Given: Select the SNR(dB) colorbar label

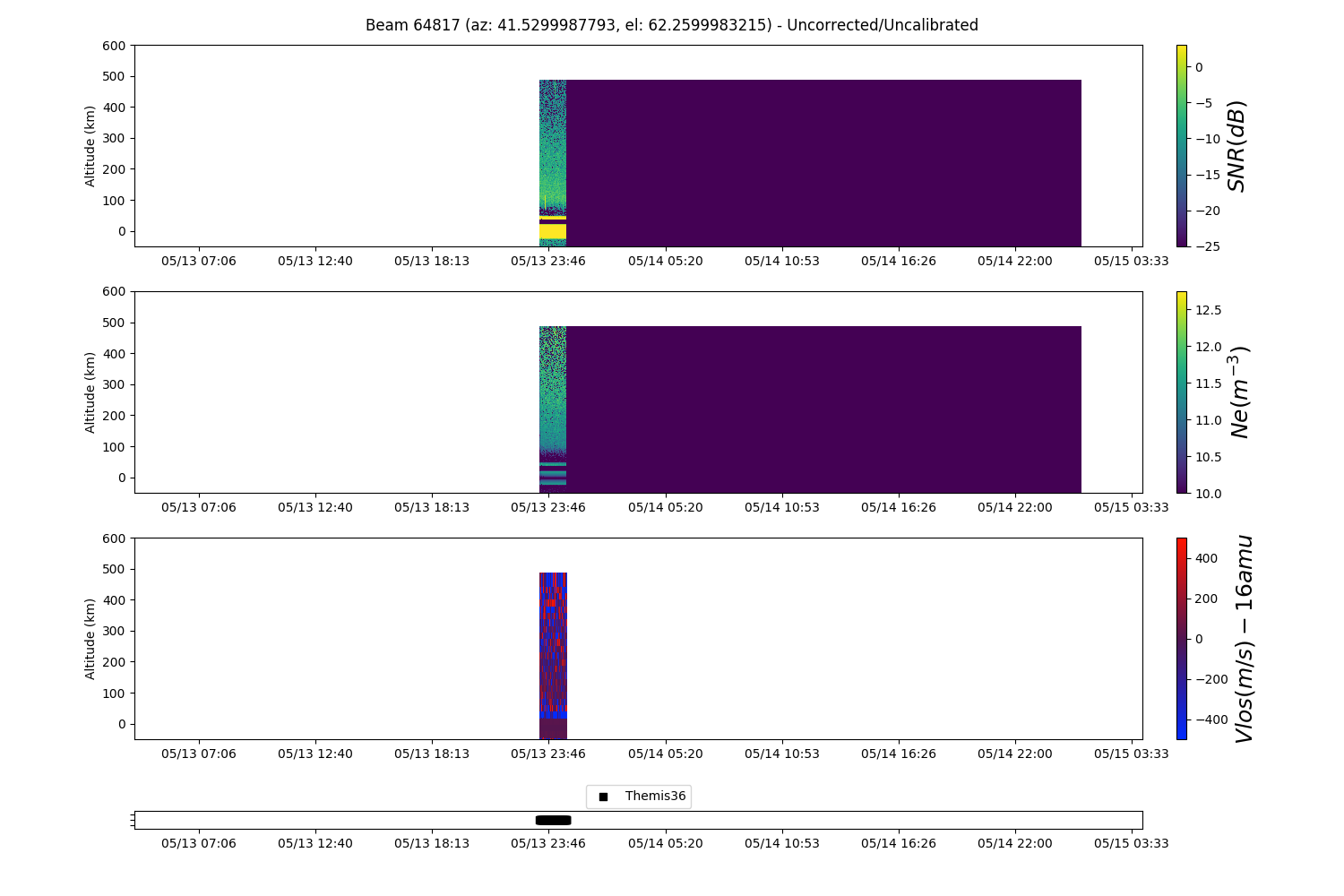Looking at the screenshot, I should (x=1237, y=146).
